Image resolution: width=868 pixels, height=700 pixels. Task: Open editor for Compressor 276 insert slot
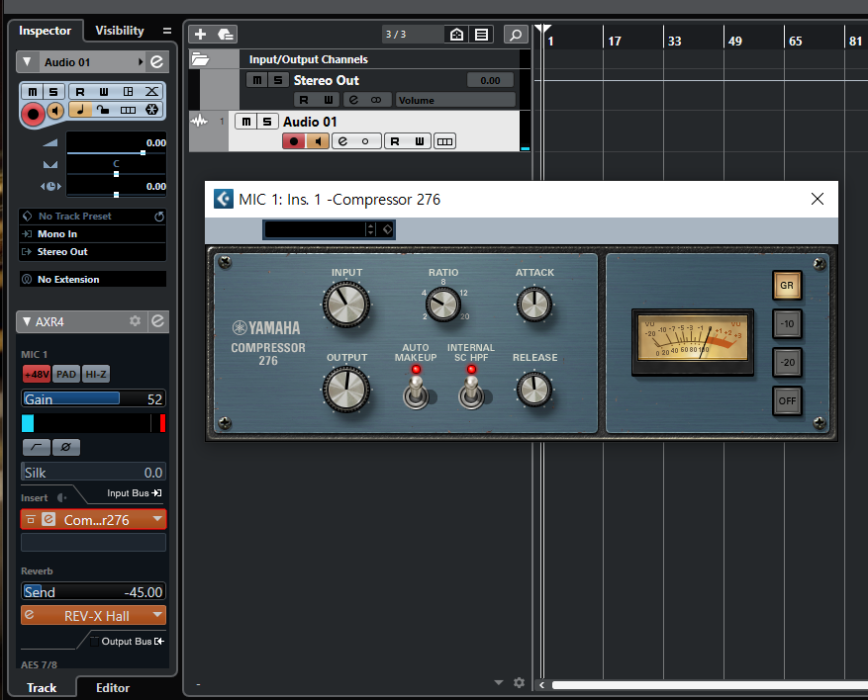[x=49, y=520]
